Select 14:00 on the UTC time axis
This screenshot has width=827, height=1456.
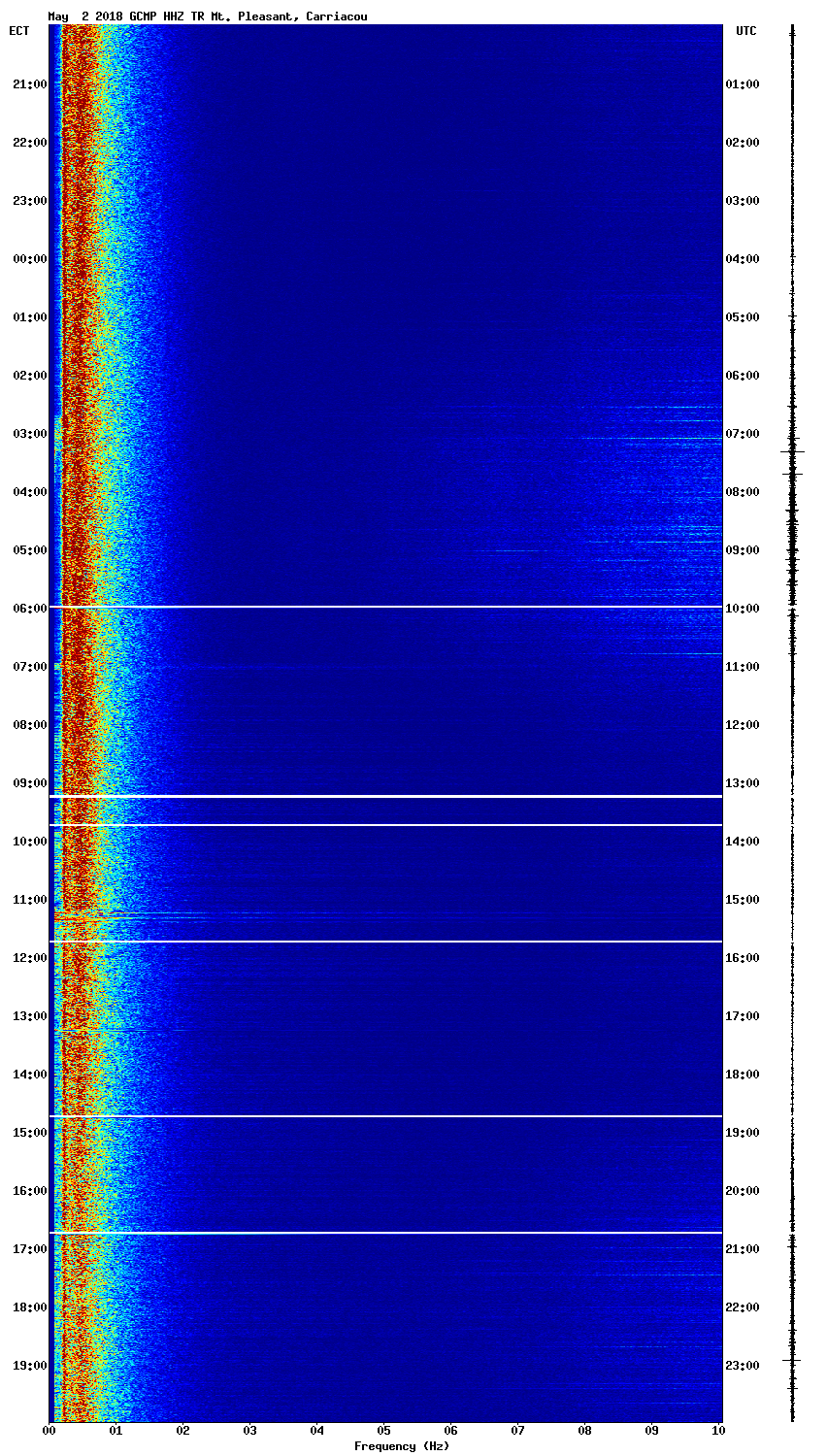pyautogui.click(x=743, y=842)
